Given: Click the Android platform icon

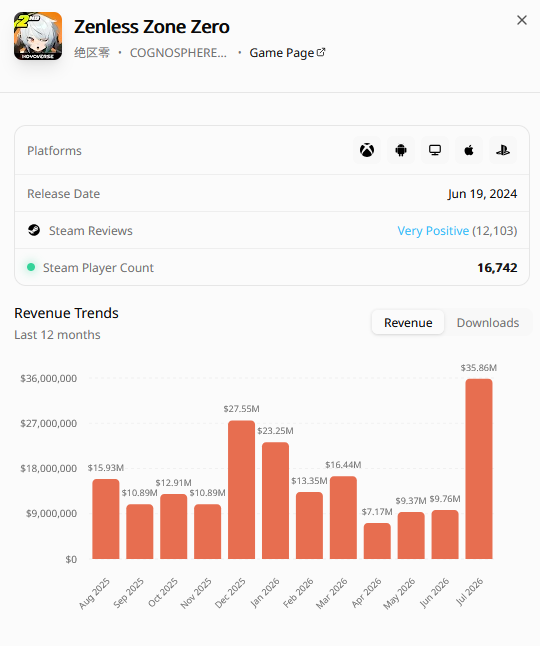Looking at the screenshot, I should [x=401, y=150].
